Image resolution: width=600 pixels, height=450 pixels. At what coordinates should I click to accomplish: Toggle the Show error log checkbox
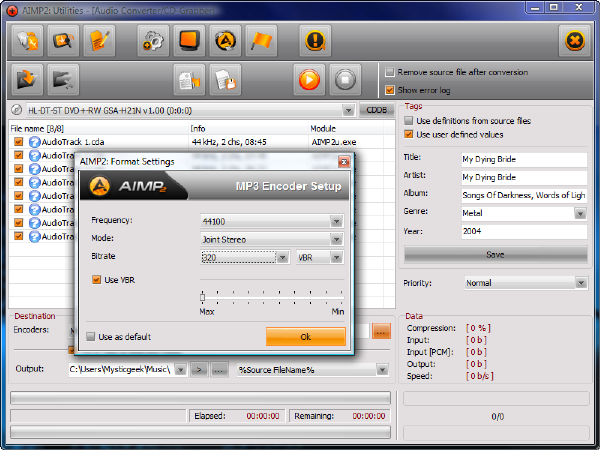point(390,90)
